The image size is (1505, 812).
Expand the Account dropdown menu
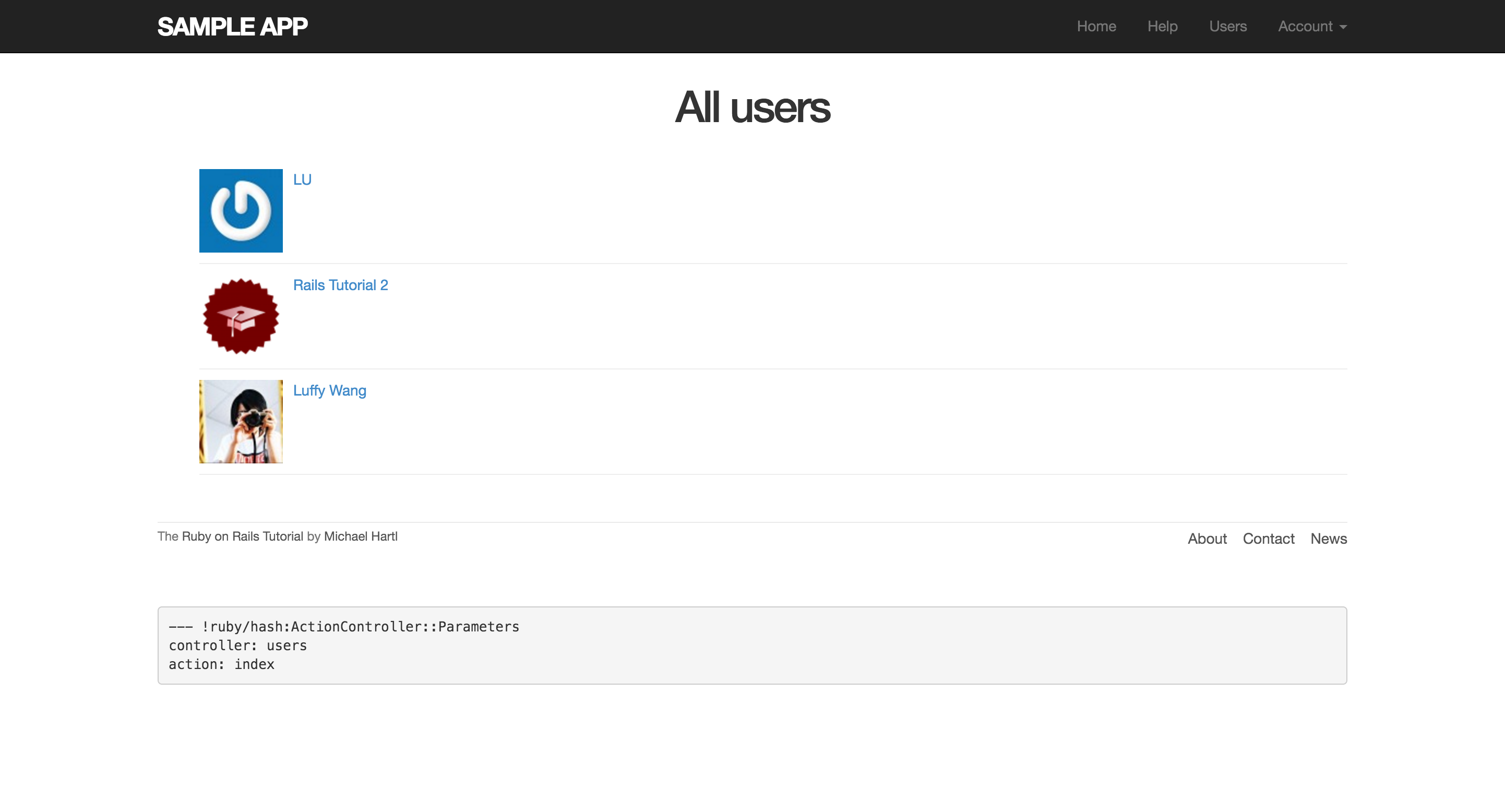1305,26
